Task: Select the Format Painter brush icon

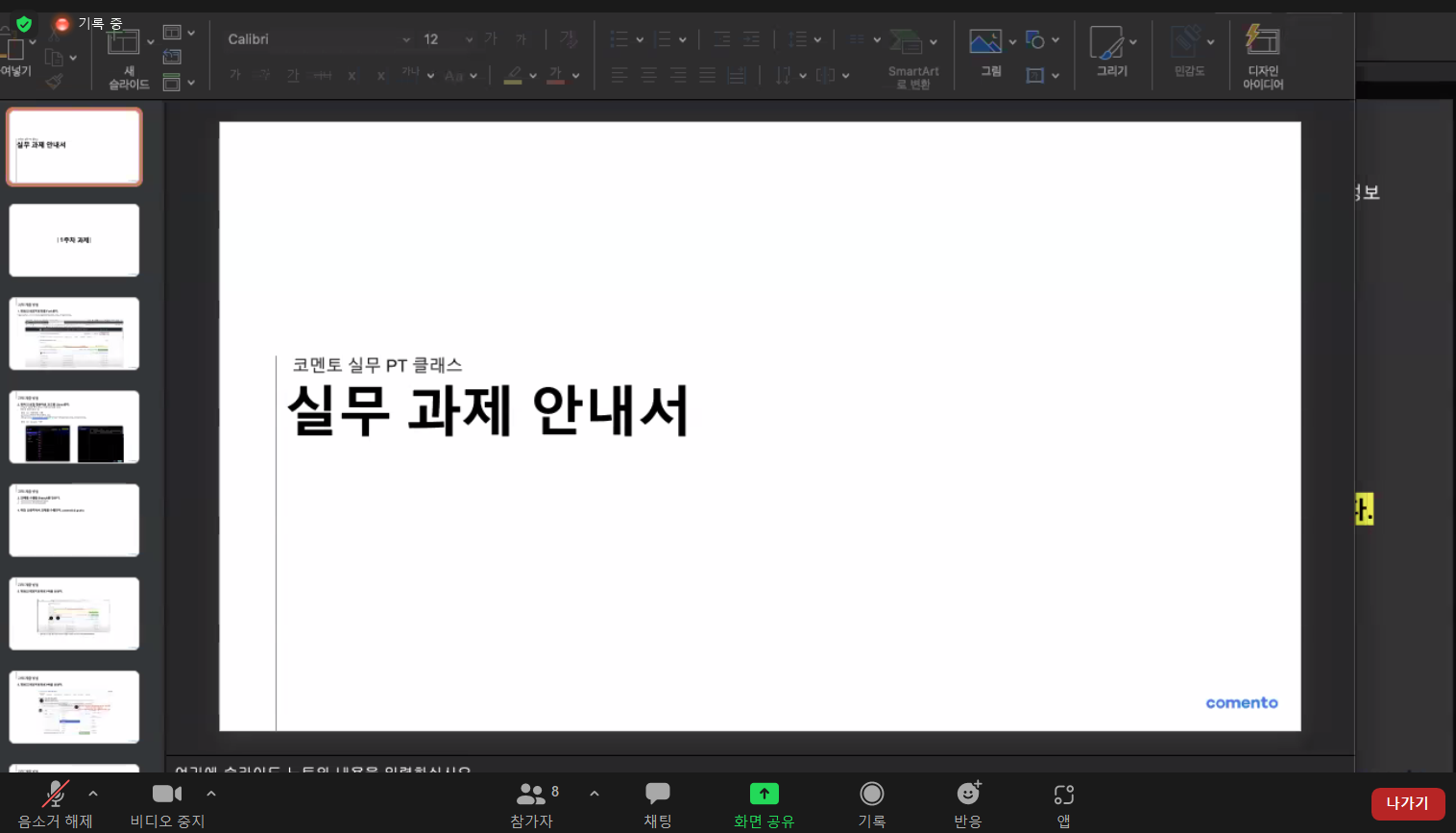Action: [x=54, y=82]
